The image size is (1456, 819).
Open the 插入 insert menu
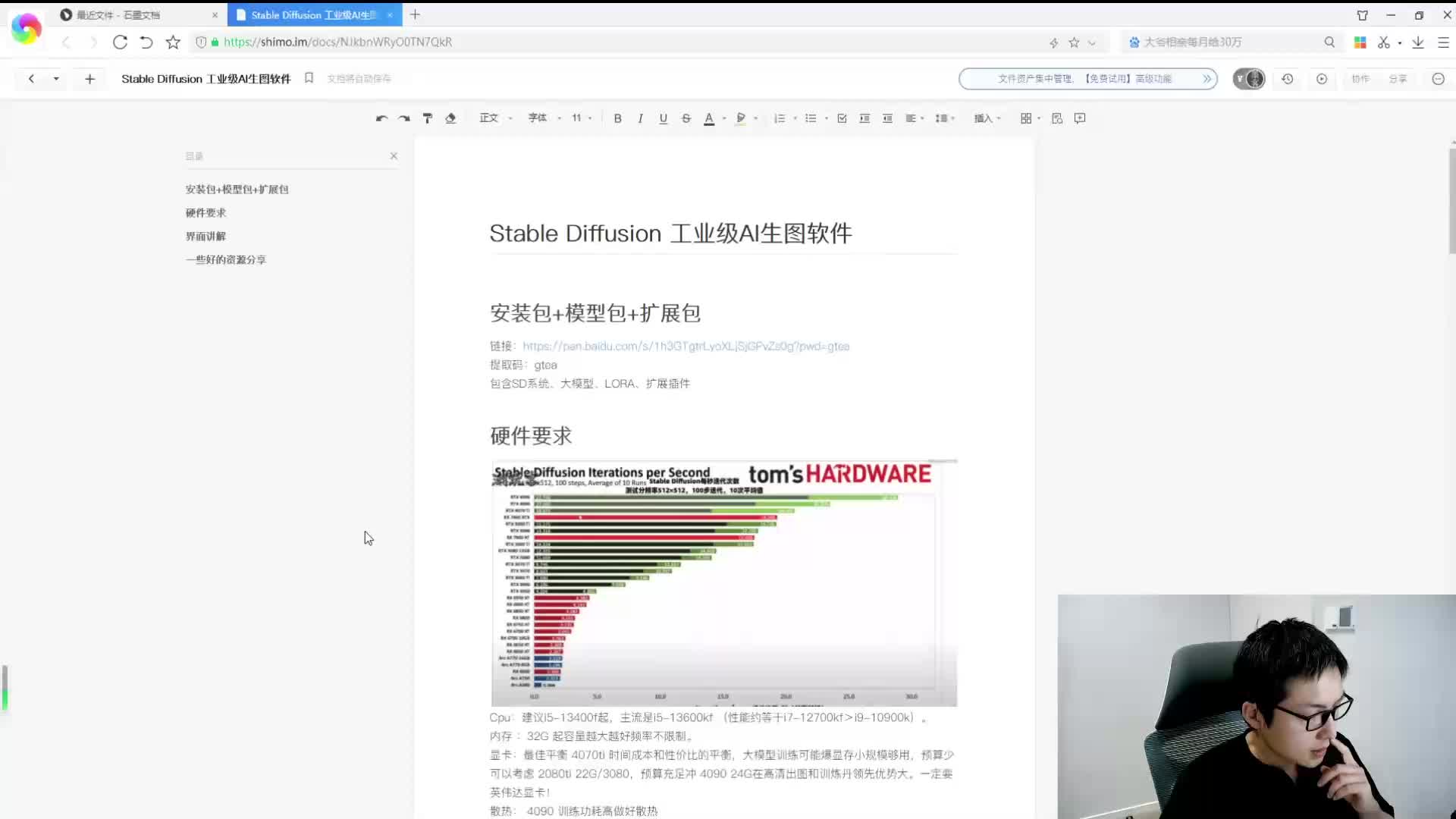click(987, 118)
